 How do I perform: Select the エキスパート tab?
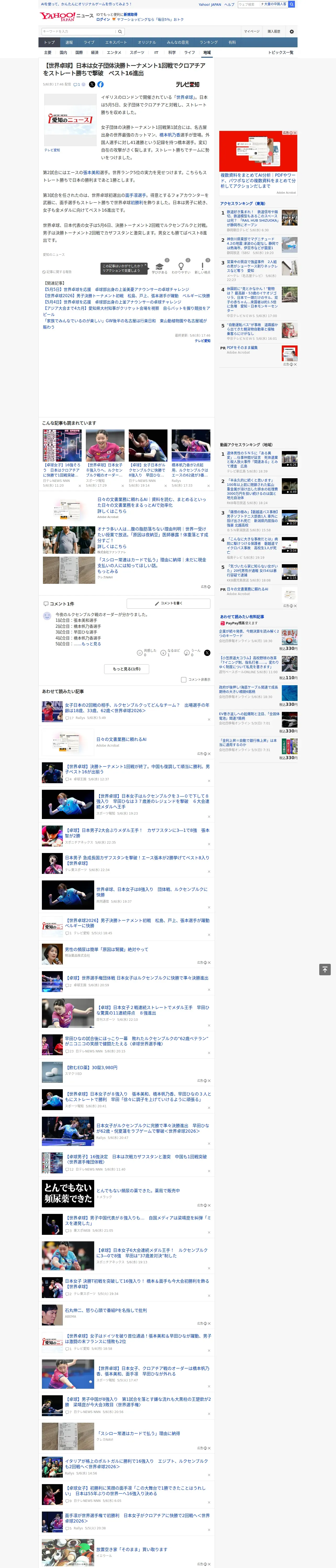[116, 42]
